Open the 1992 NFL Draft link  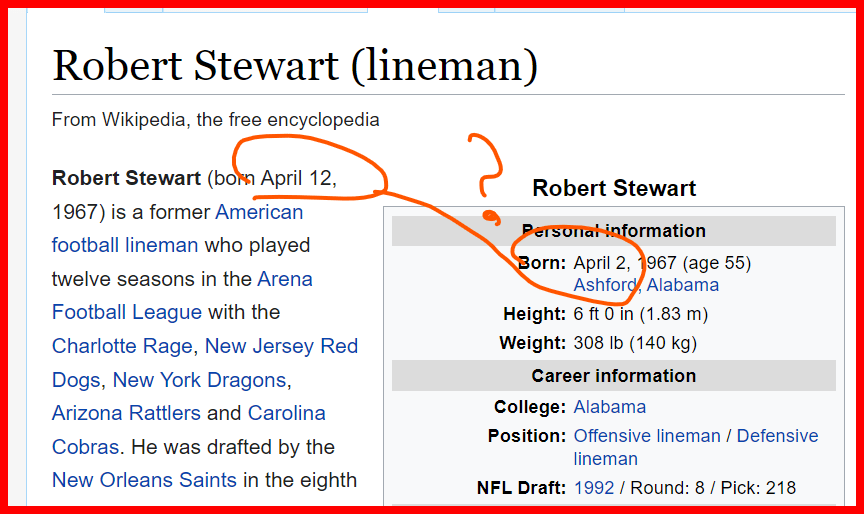[x=594, y=488]
